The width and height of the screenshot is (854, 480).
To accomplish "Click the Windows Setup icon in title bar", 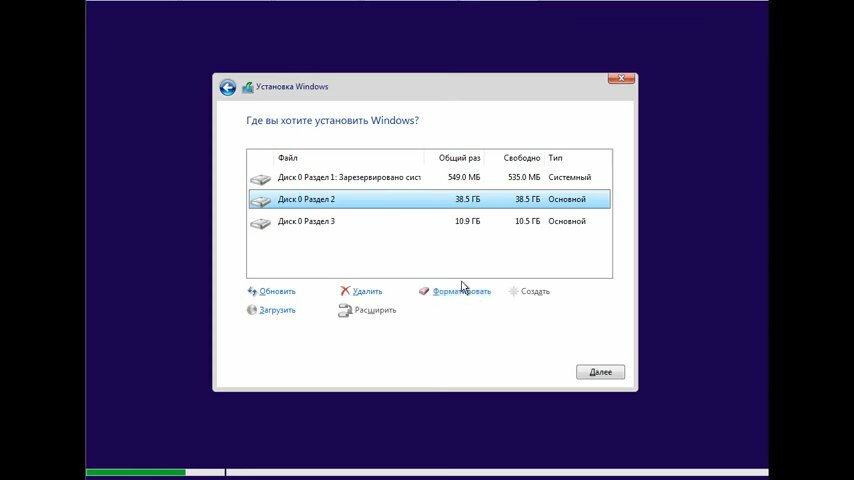I will coord(248,87).
